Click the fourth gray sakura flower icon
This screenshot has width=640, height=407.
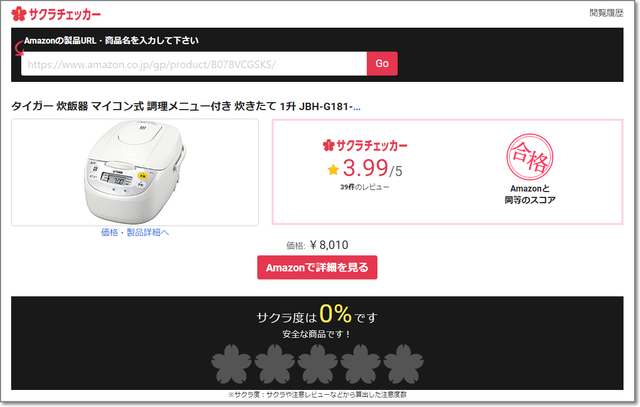click(x=361, y=364)
